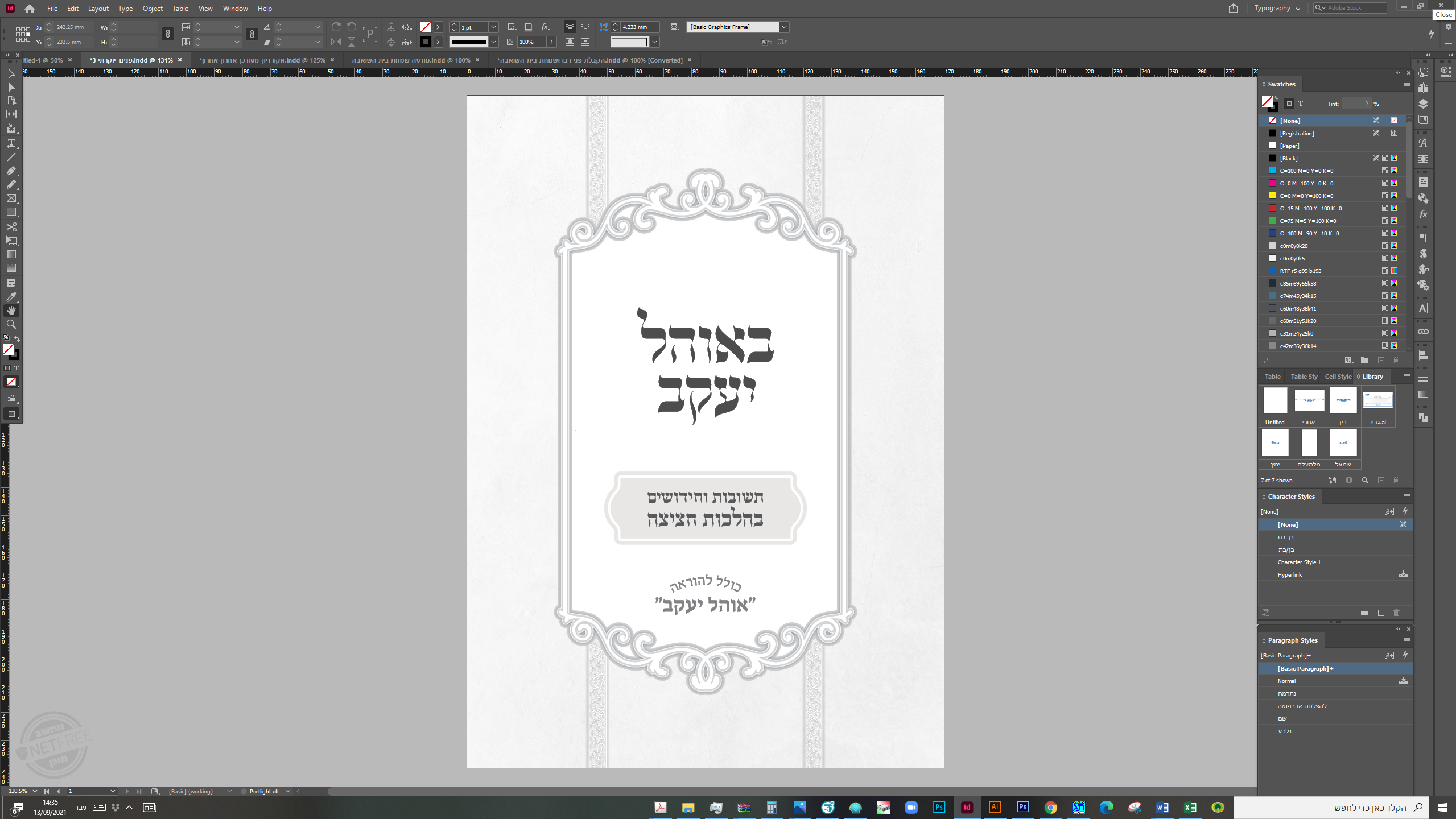Select the Direct Selection tool
Viewport: 1456px width, 819px height.
point(11,87)
